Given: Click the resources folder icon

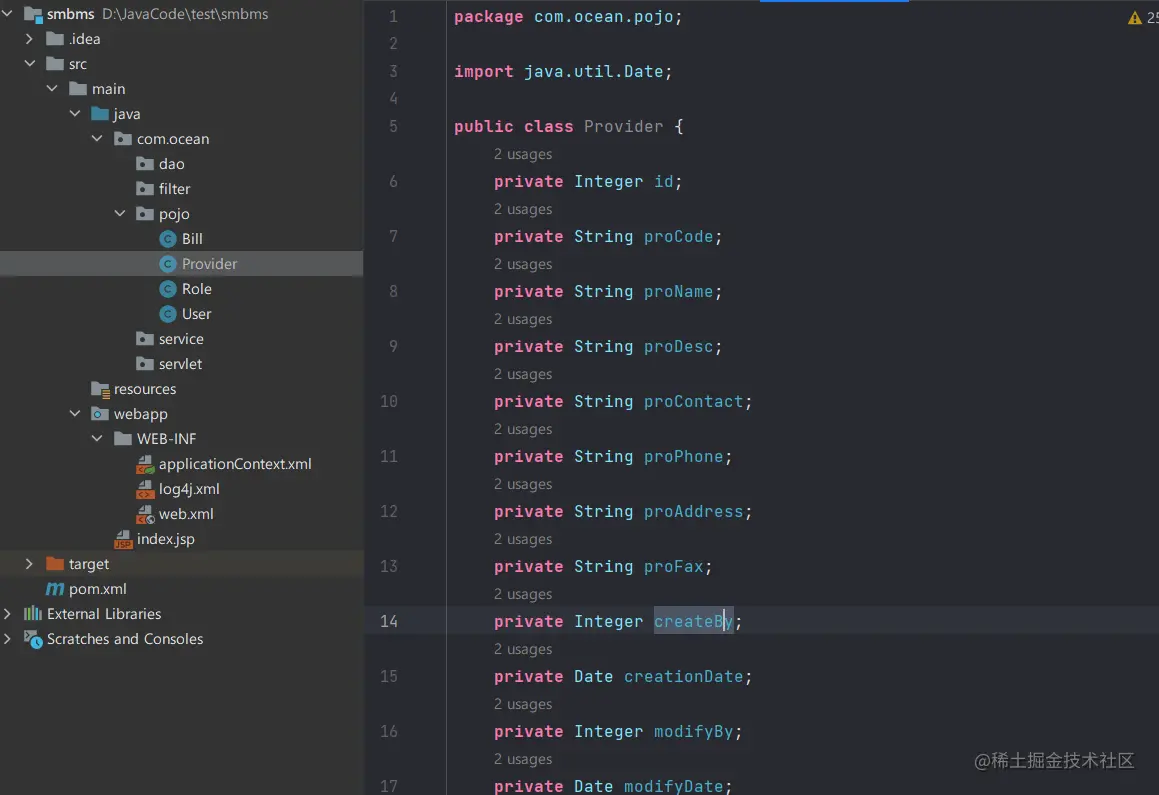Looking at the screenshot, I should 100,389.
